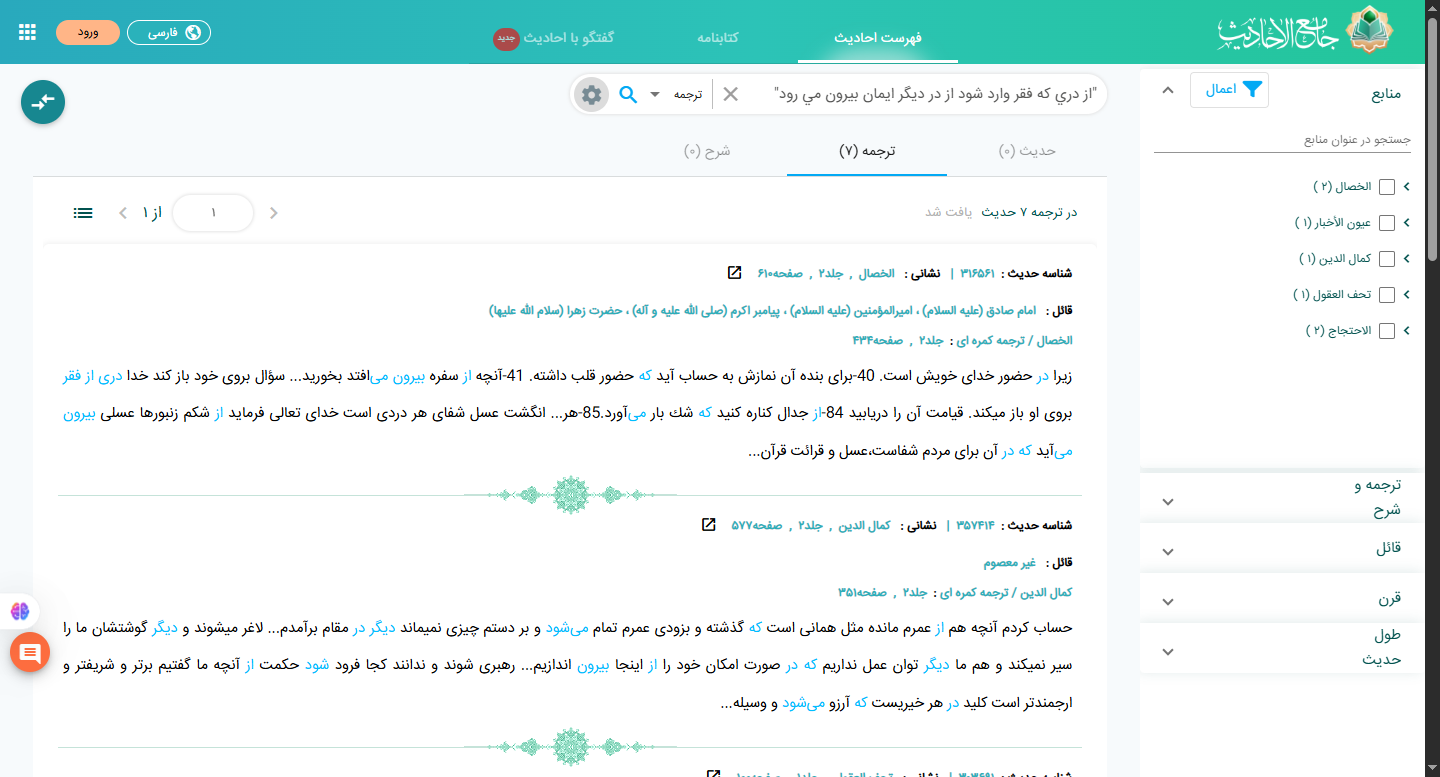Click the search settings gear icon
The width and height of the screenshot is (1440, 777).
coord(592,95)
